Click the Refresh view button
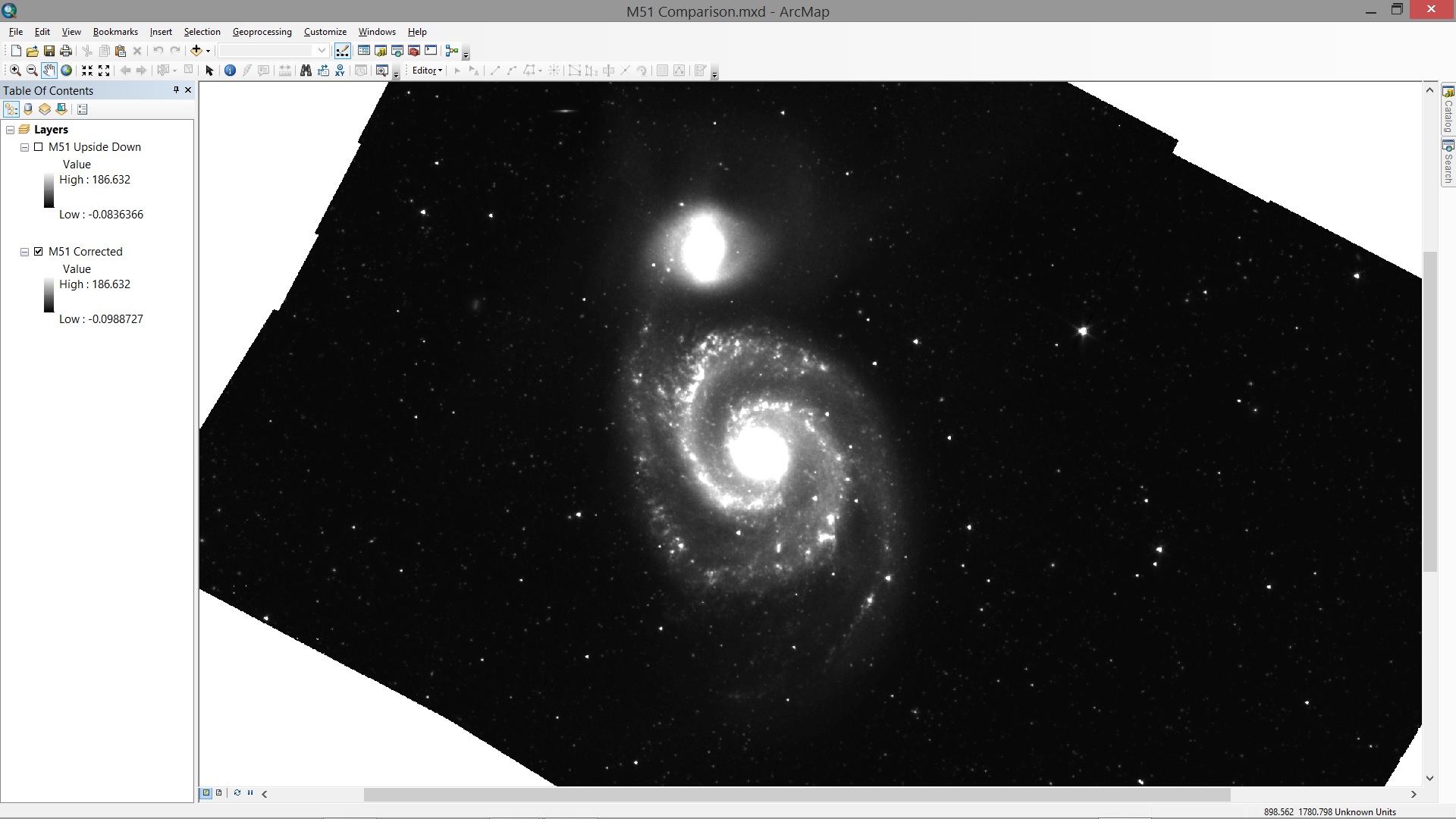Viewport: 1456px width, 819px height. tap(236, 792)
